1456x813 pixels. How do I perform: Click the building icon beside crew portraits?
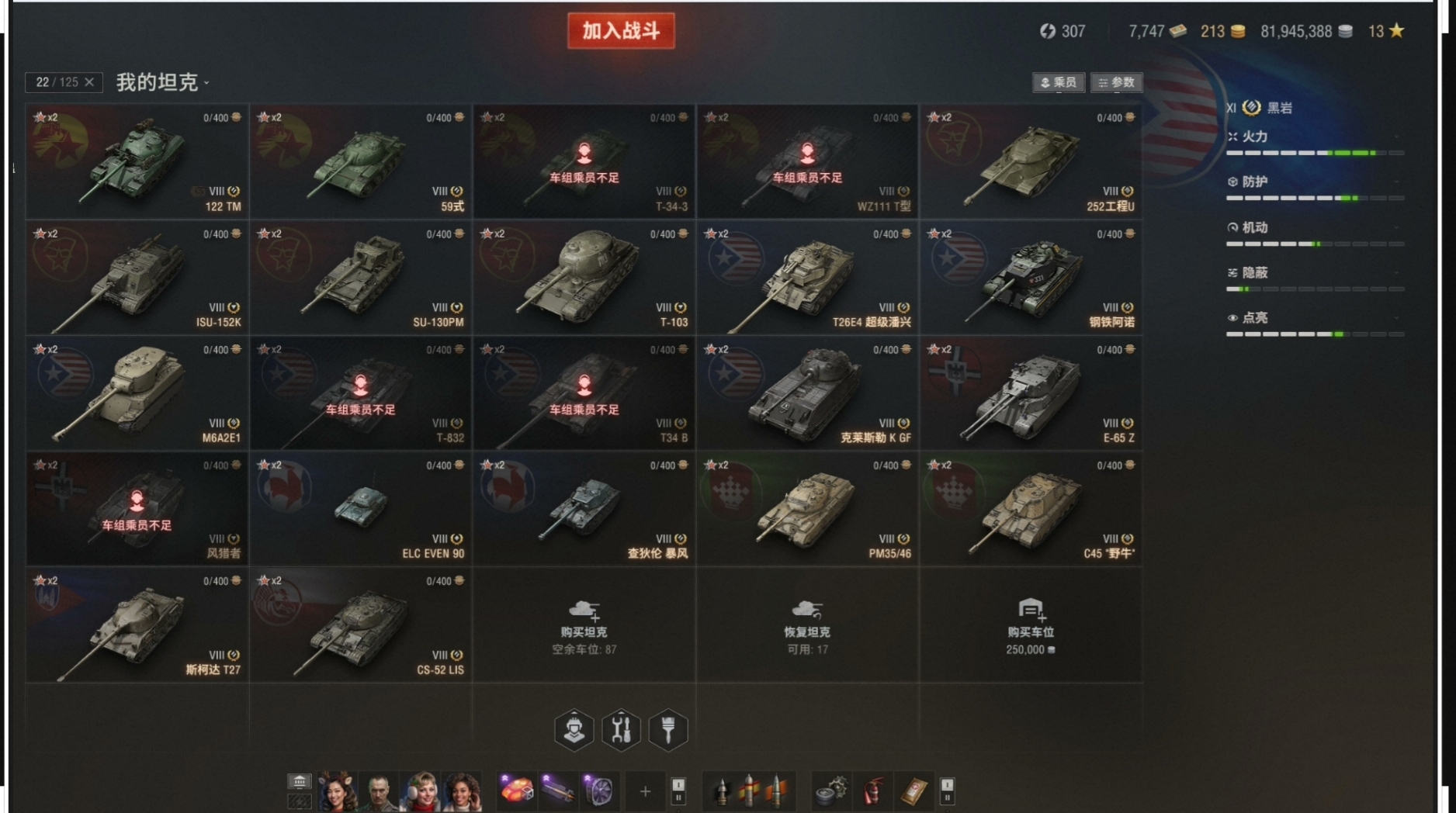coord(299,782)
